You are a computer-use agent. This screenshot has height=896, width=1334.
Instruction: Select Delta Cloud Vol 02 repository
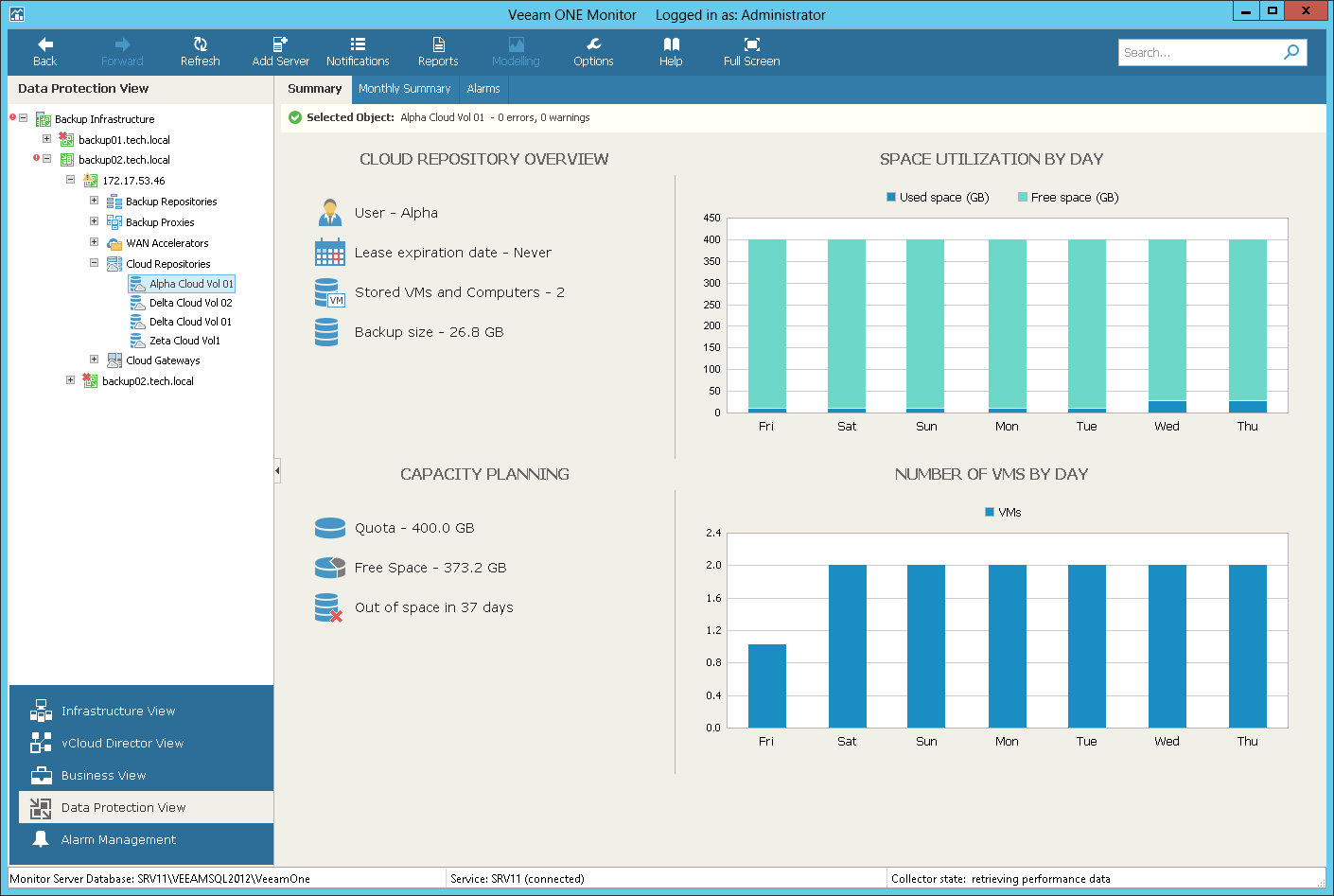[190, 303]
